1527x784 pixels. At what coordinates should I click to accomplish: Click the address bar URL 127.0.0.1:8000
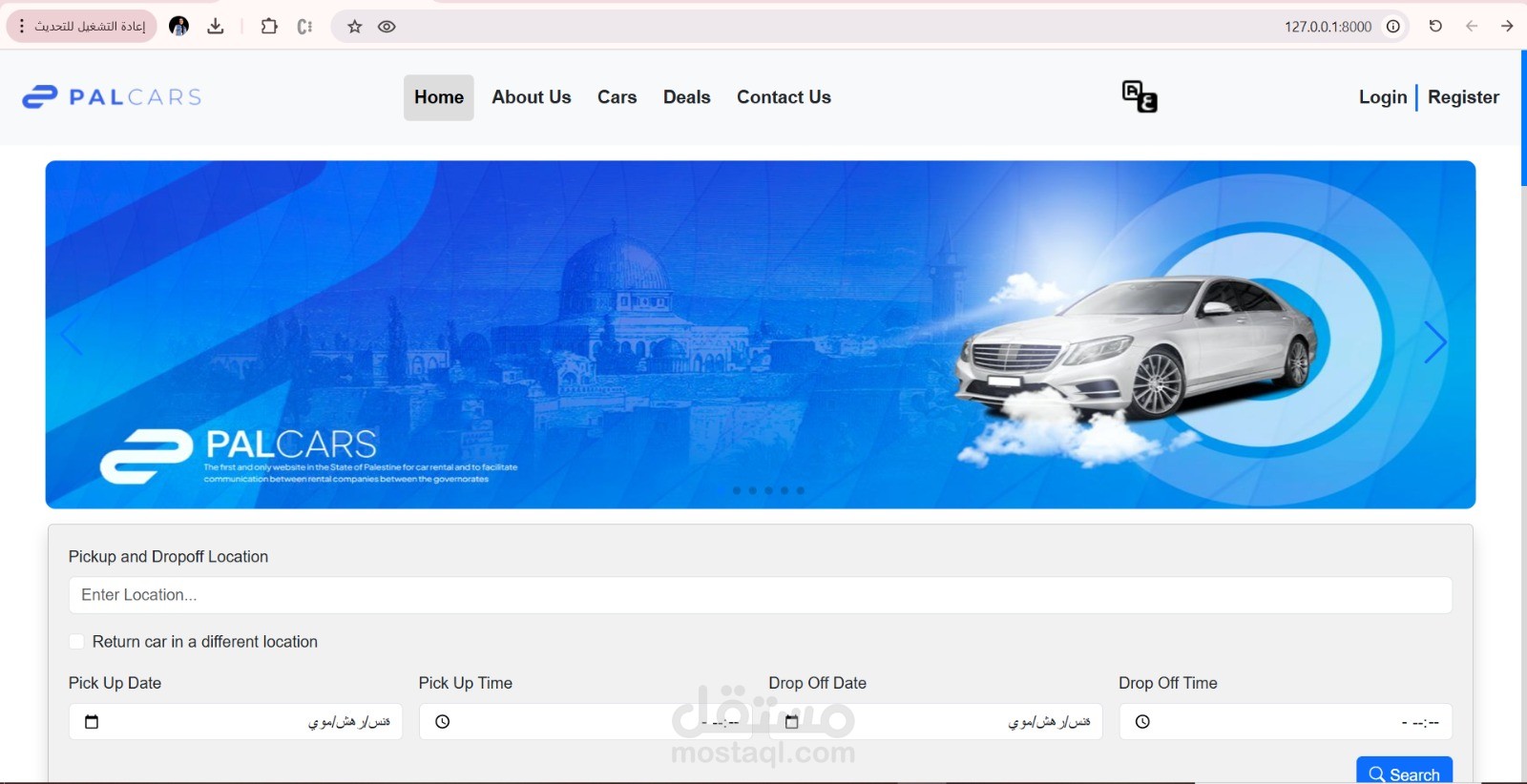click(1328, 27)
